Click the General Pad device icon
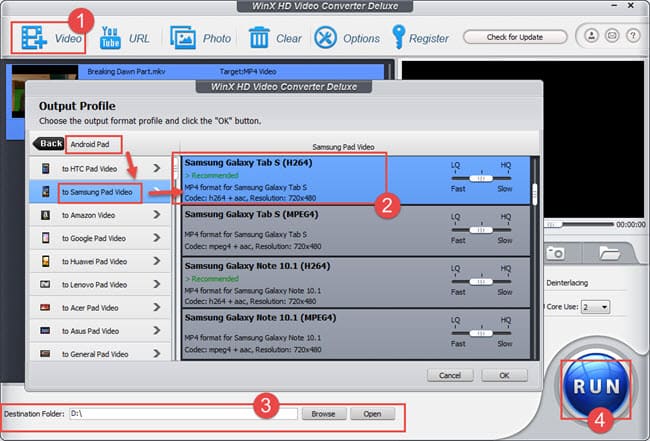This screenshot has width=650, height=441. (45, 354)
